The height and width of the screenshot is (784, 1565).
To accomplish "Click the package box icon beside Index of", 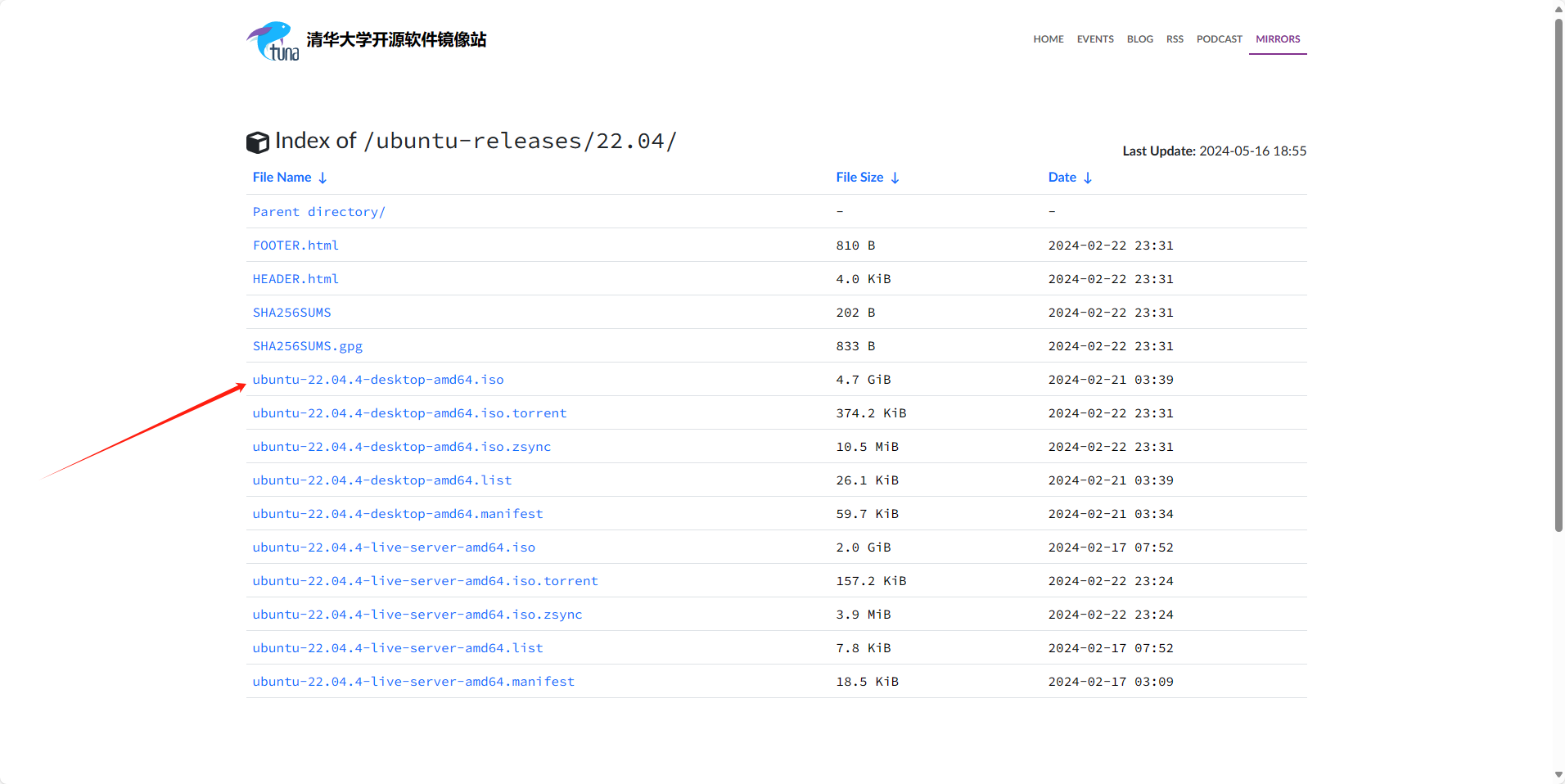I will (x=258, y=142).
